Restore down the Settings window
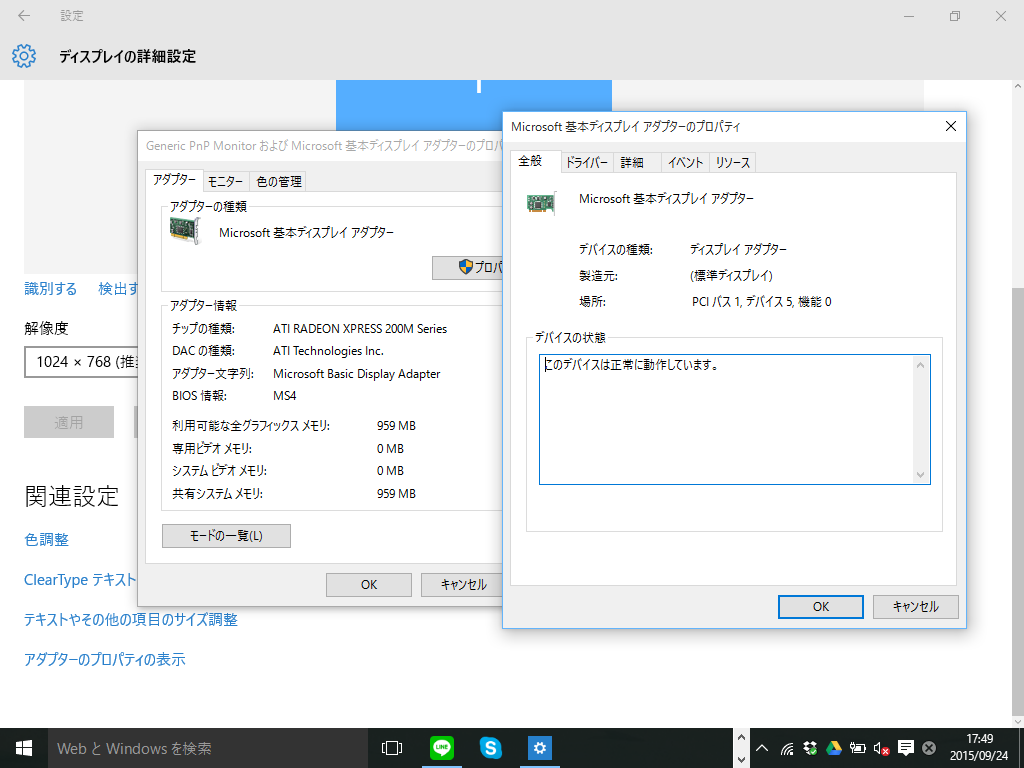The image size is (1024, 768). [x=955, y=16]
